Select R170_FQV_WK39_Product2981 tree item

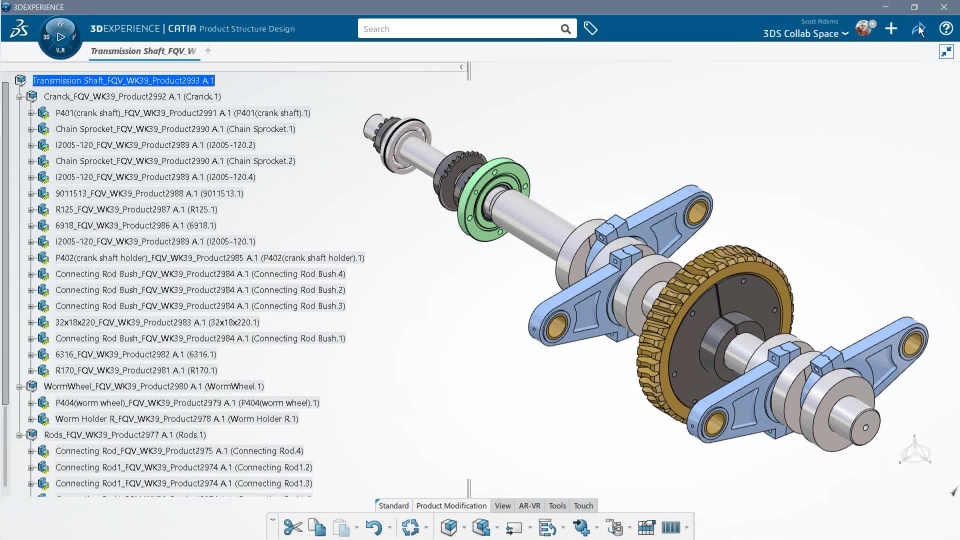[136, 370]
